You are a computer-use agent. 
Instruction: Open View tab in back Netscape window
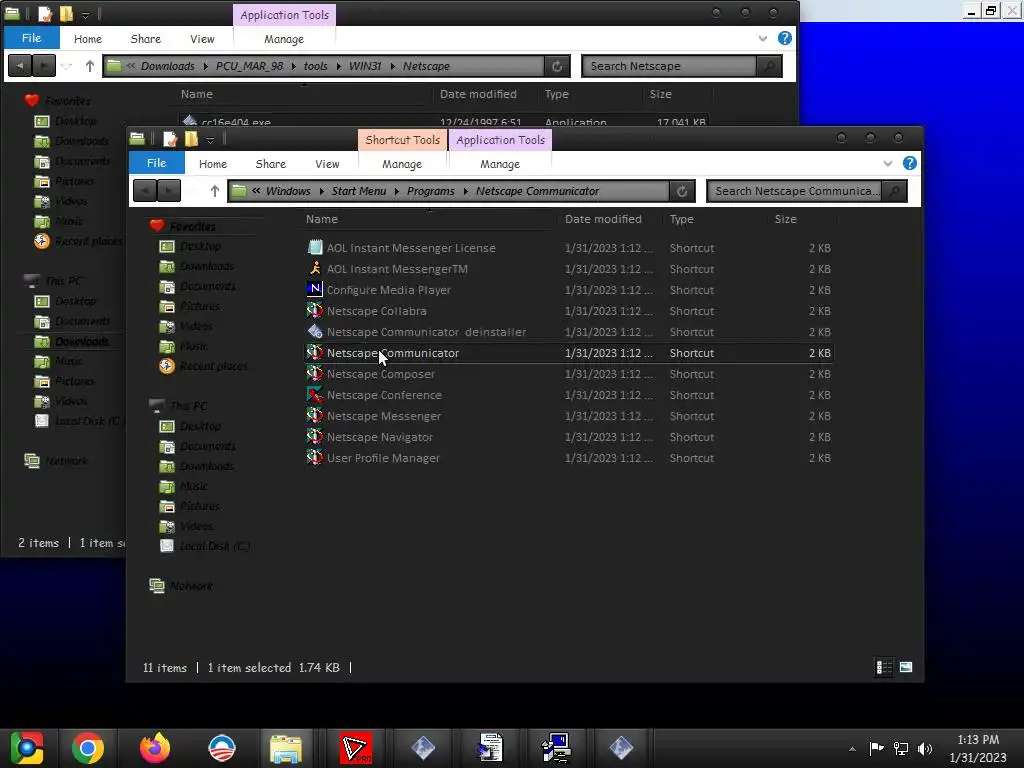[x=202, y=39]
